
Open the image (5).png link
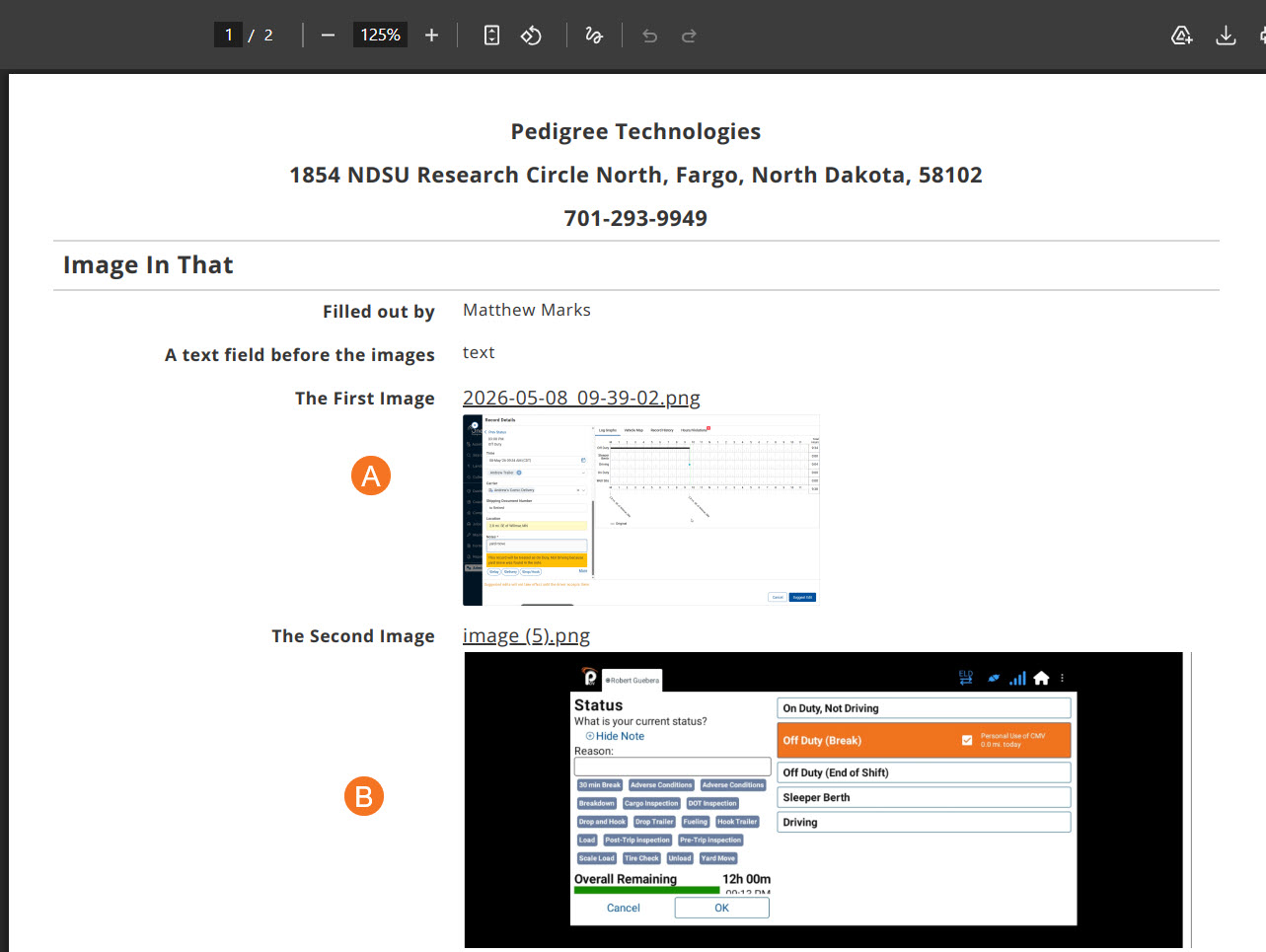click(526, 635)
